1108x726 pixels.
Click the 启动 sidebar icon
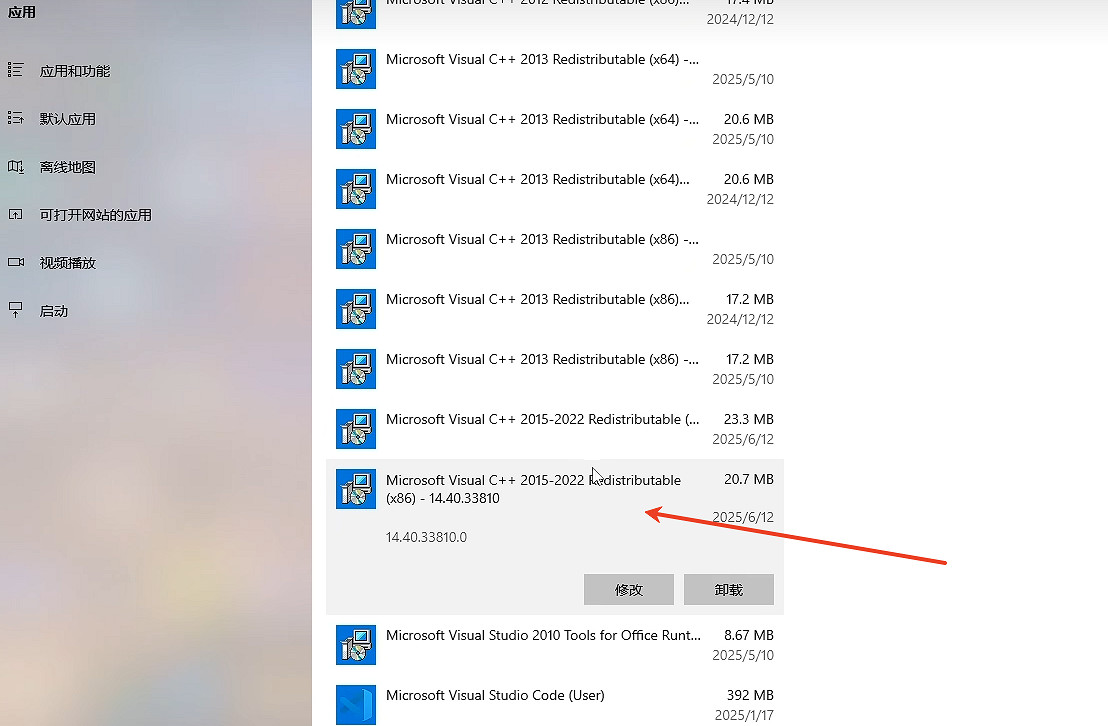20,311
